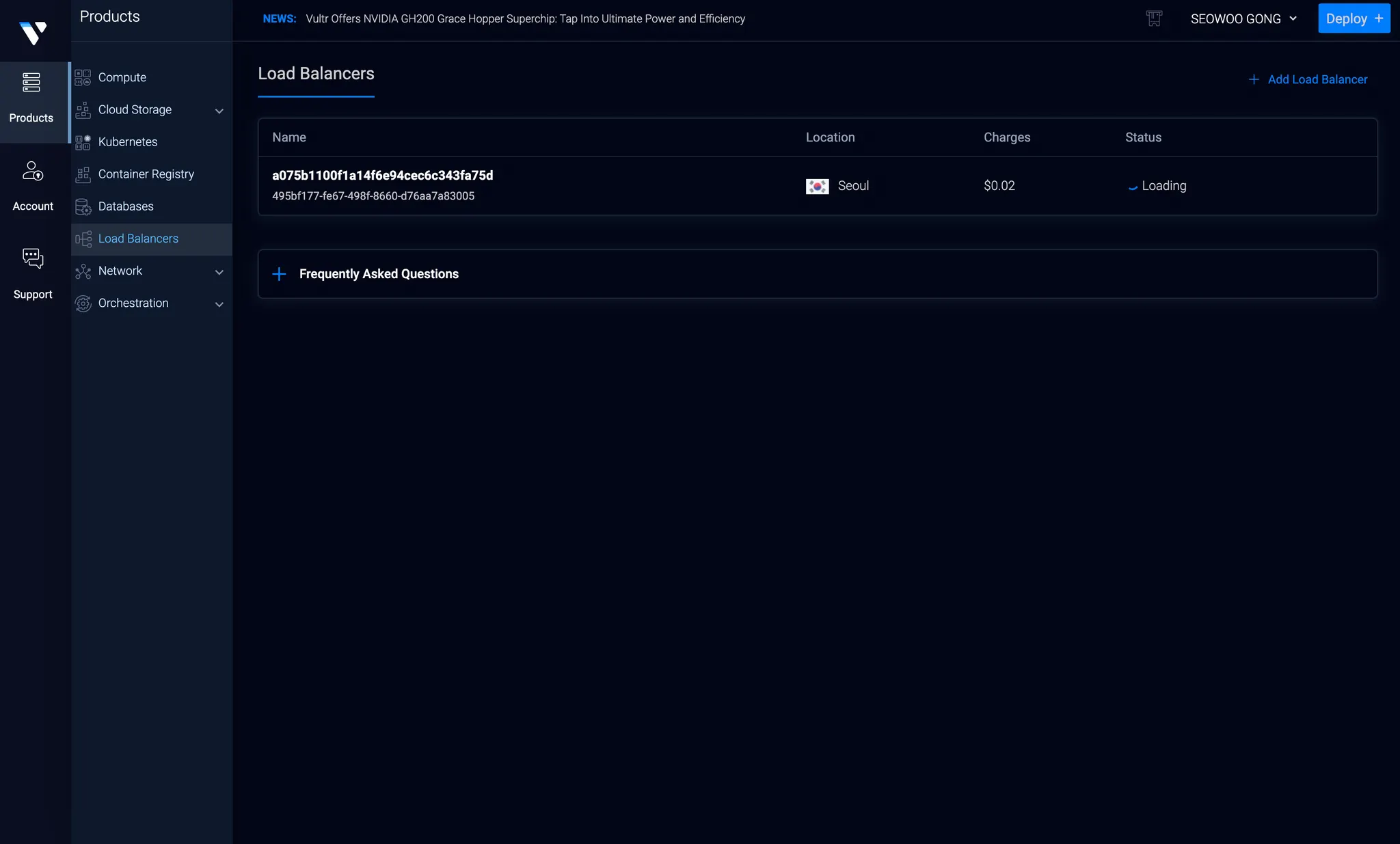Click the Container Registry icon
This screenshot has height=844, width=1400.
83,175
